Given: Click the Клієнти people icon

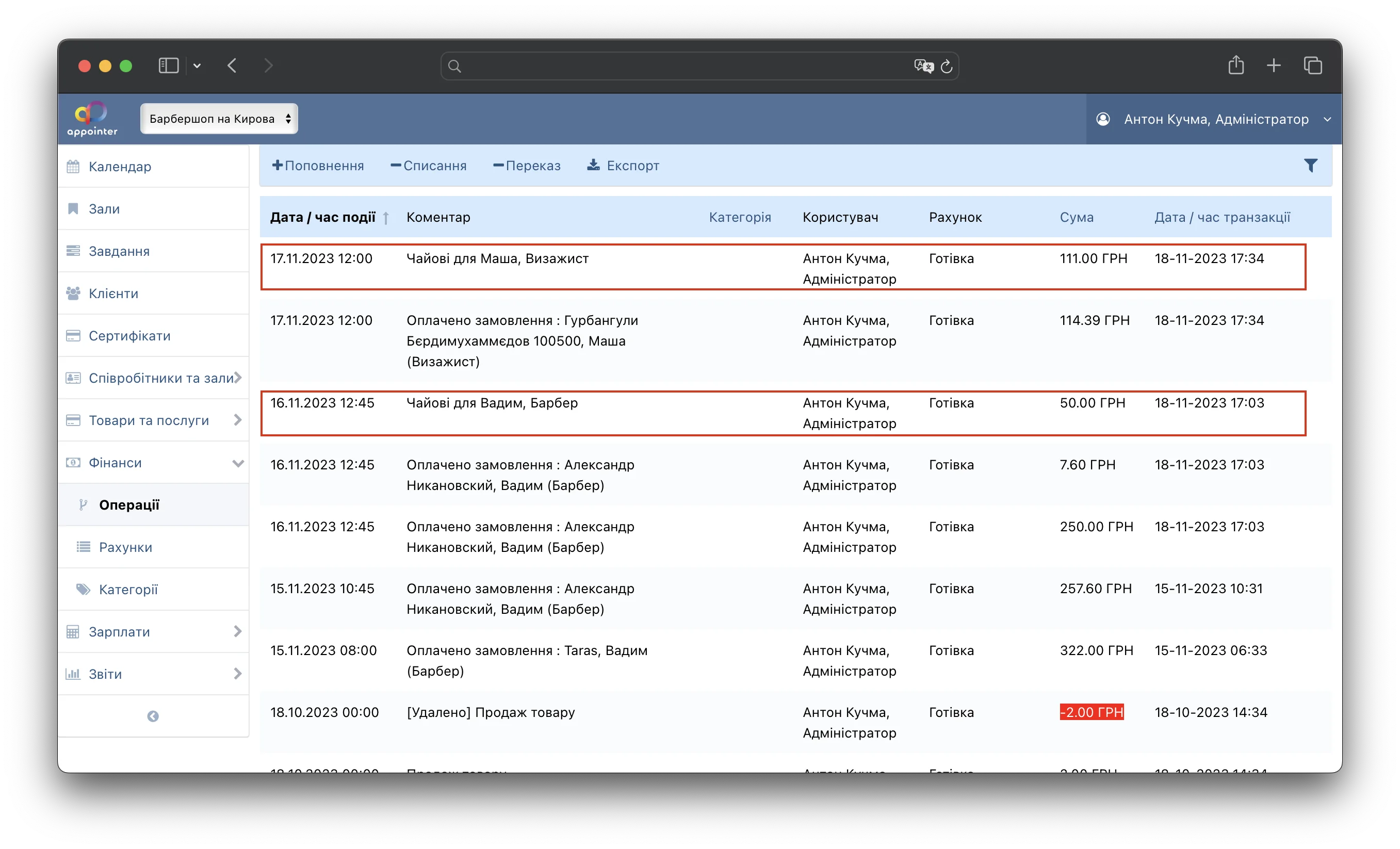Looking at the screenshot, I should (x=73, y=293).
